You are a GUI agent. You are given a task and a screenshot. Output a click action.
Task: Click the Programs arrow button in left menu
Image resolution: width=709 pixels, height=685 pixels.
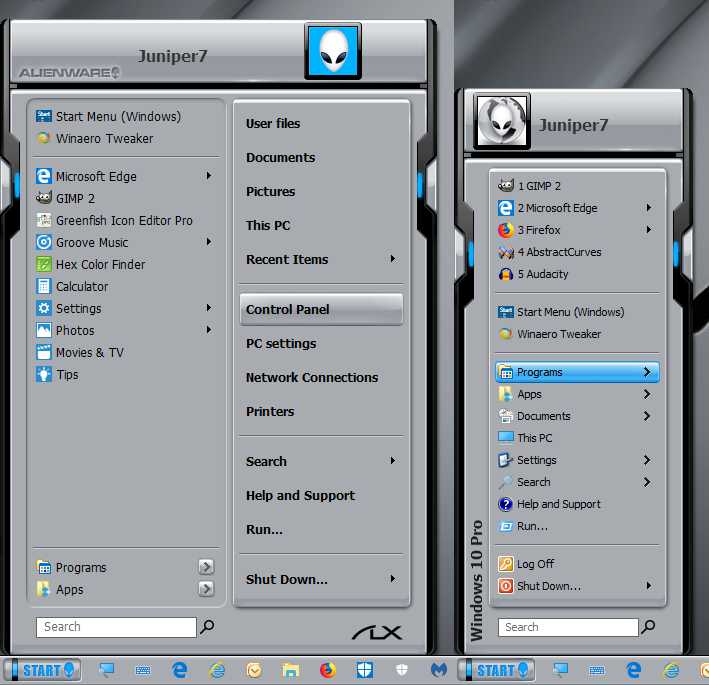coord(206,567)
